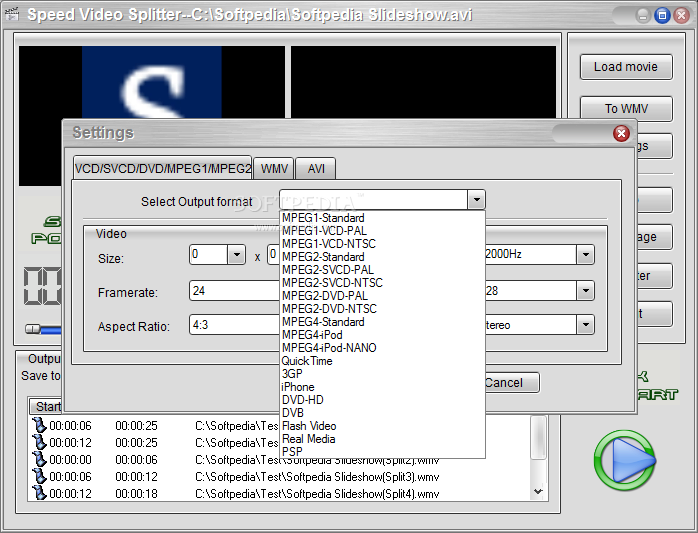Click the app icon in title bar

pos(12,14)
